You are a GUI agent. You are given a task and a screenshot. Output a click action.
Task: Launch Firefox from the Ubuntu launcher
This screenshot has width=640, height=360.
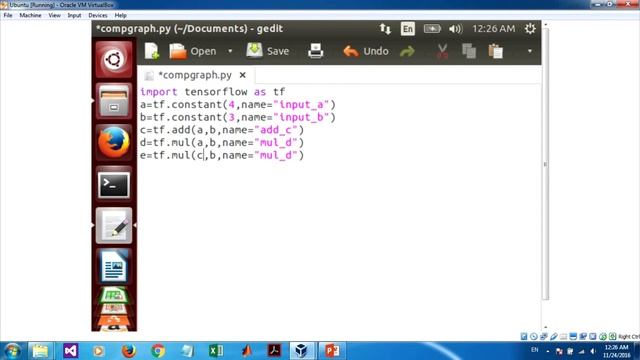[x=114, y=142]
